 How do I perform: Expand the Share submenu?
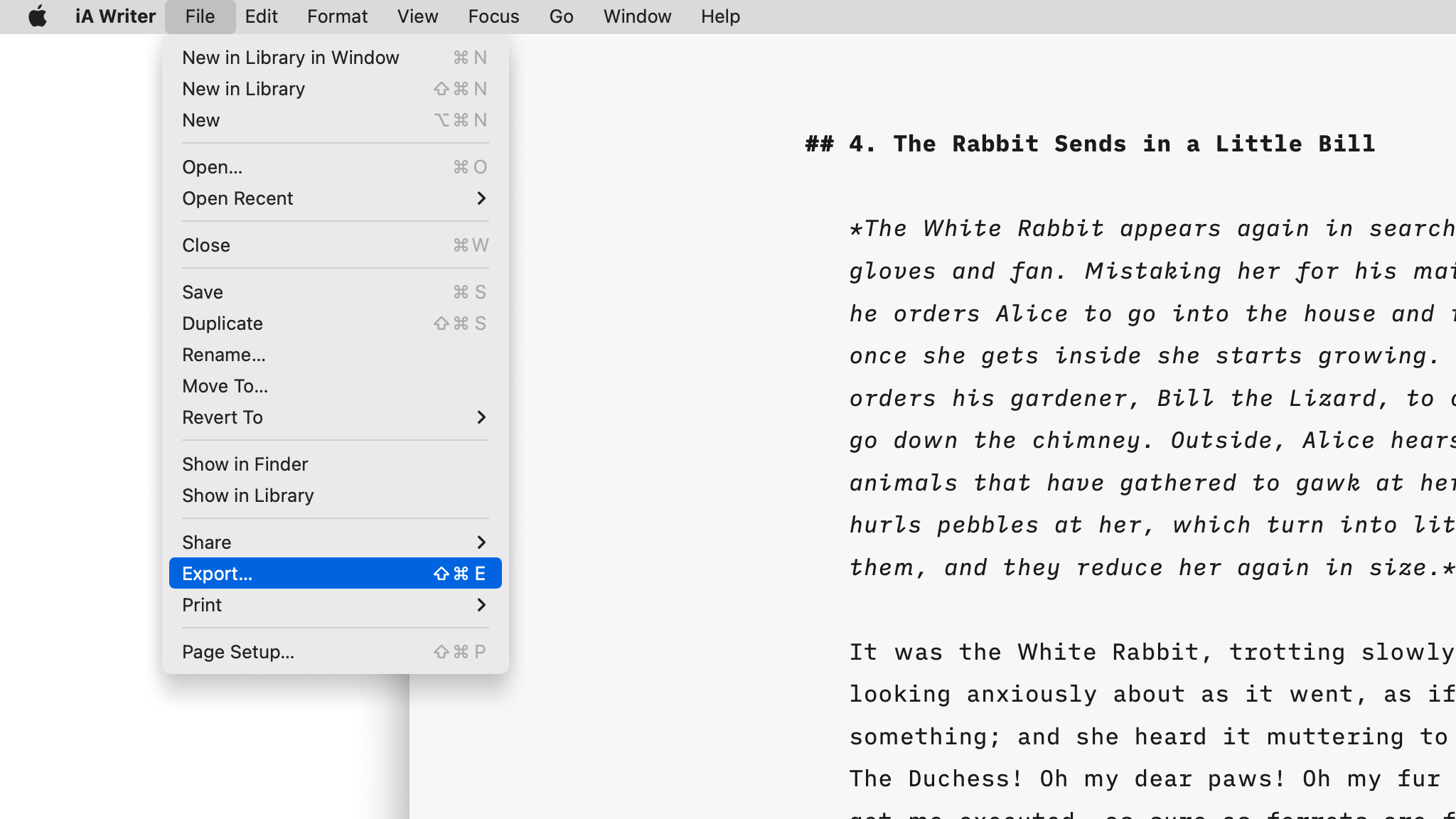[x=481, y=542]
